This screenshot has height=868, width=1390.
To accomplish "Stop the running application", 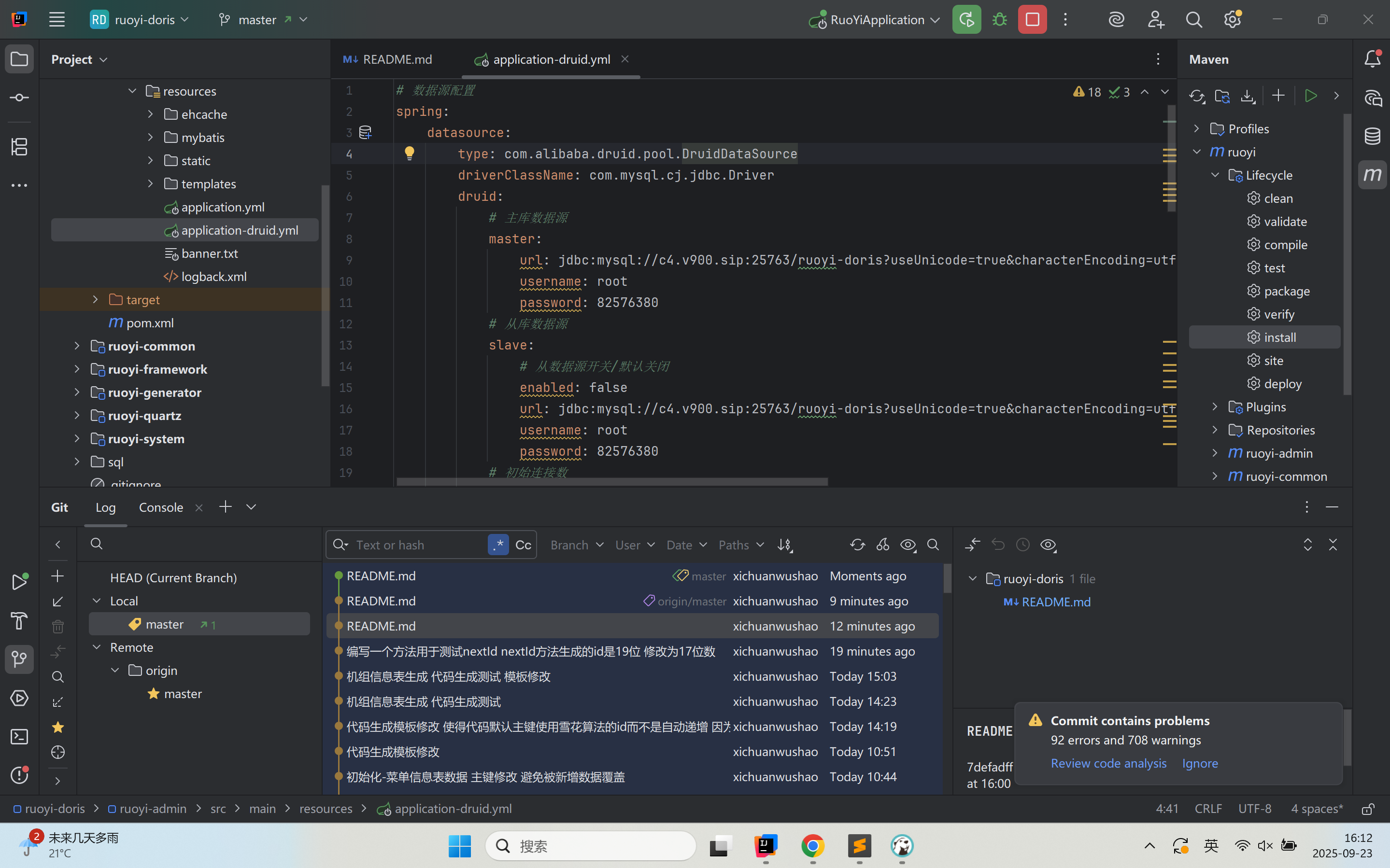I will coord(1032,19).
